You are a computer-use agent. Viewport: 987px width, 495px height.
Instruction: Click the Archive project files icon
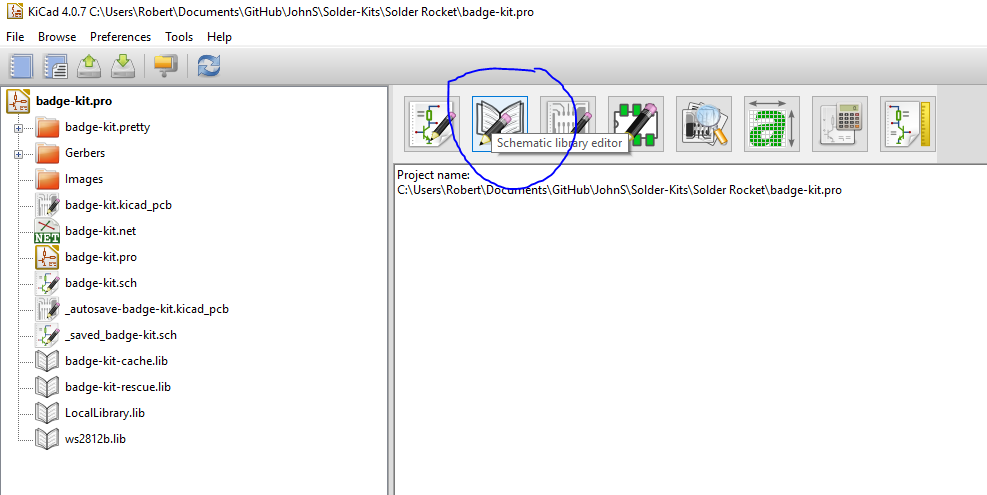point(166,65)
